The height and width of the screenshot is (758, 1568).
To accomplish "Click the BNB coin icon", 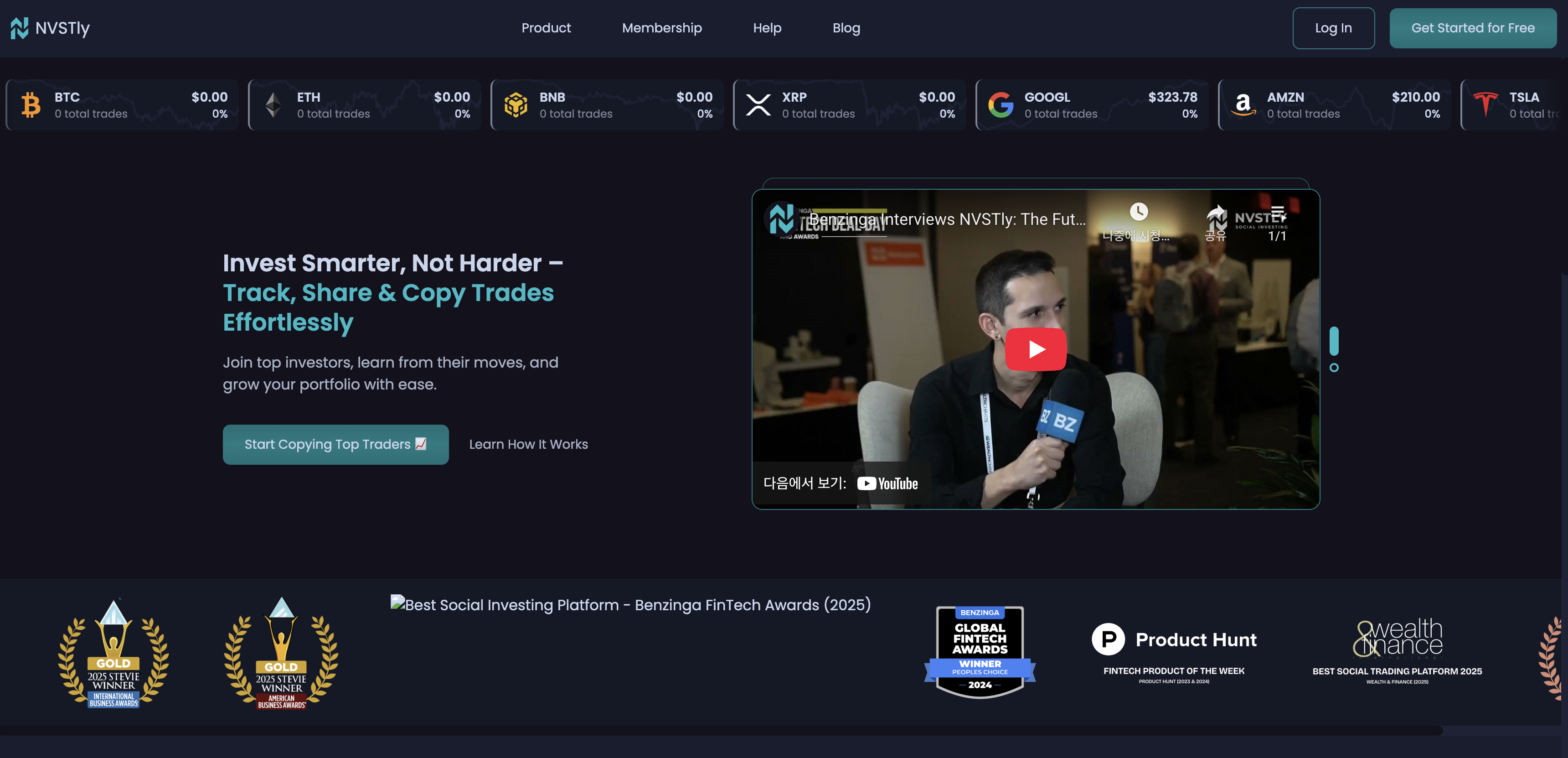I will tap(516, 105).
